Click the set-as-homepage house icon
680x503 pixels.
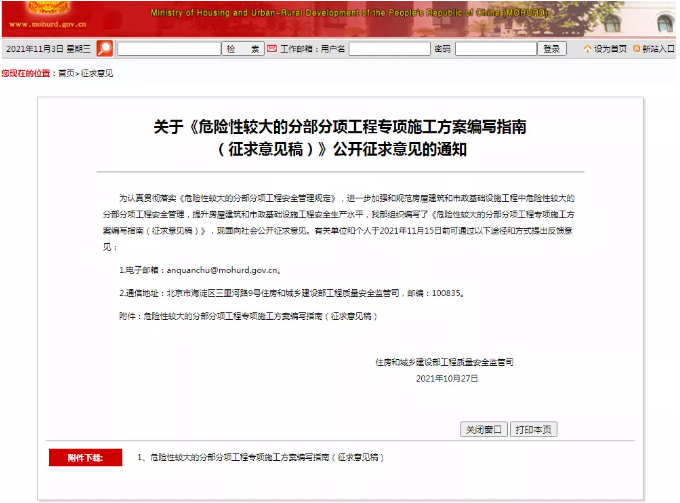(588, 48)
